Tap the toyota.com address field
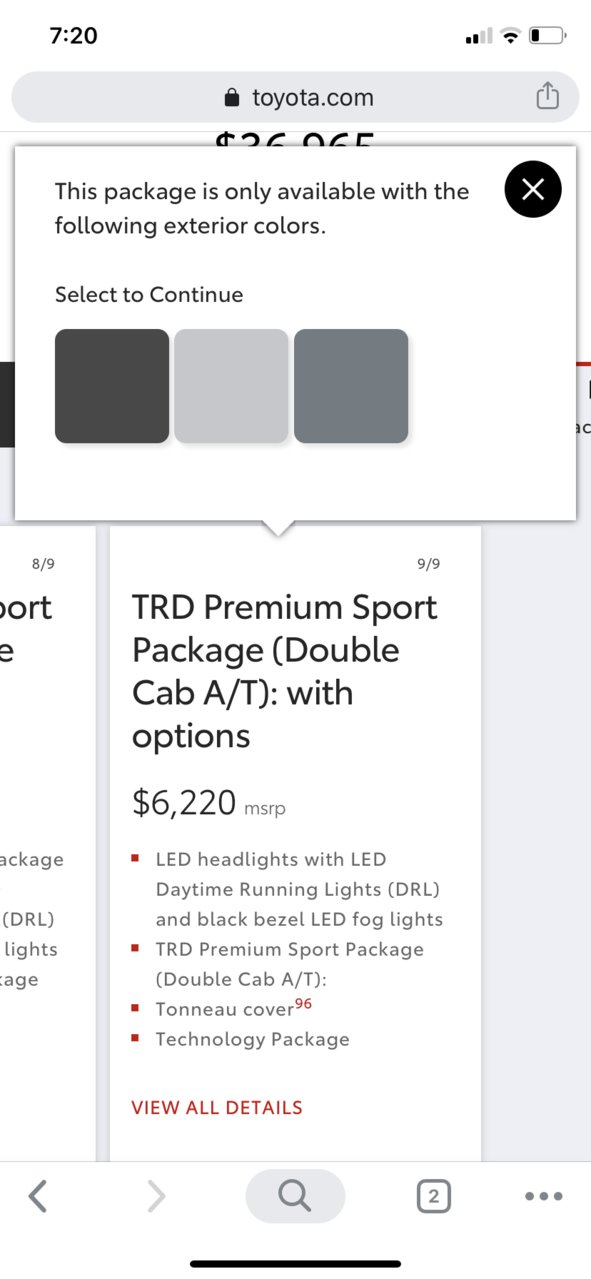591x1279 pixels. [x=295, y=97]
